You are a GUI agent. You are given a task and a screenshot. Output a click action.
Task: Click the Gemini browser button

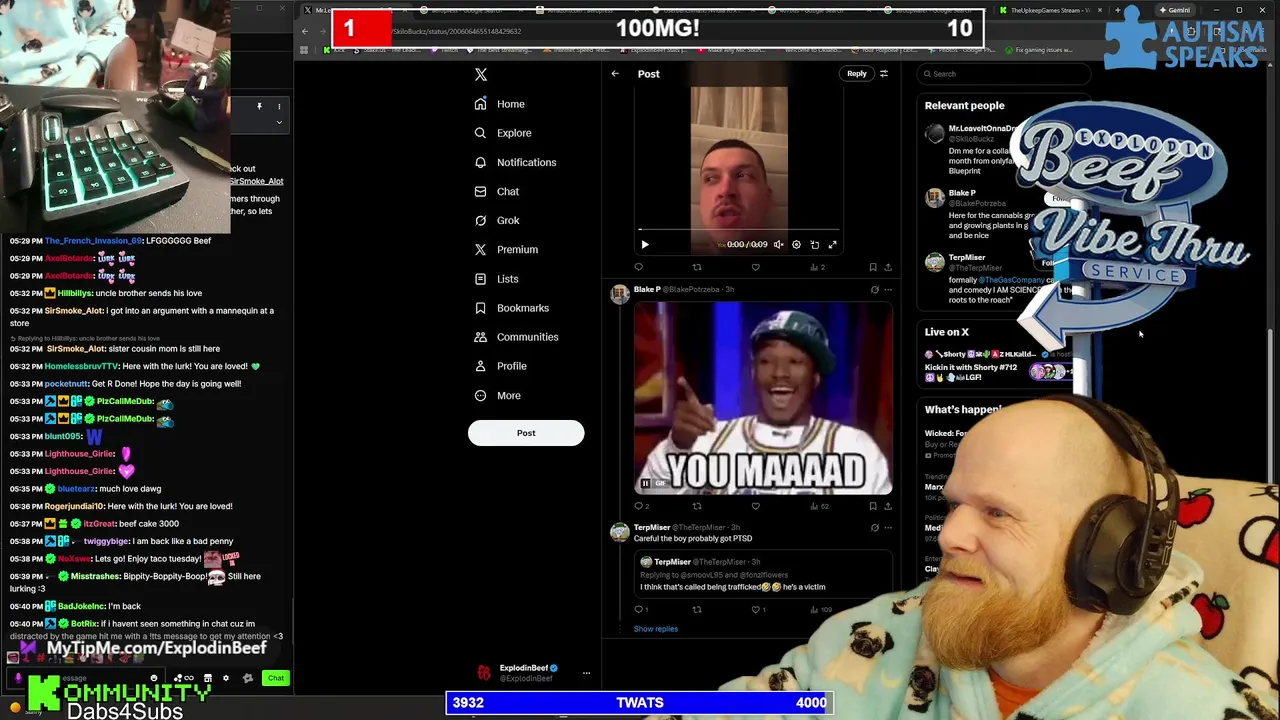coord(1174,10)
